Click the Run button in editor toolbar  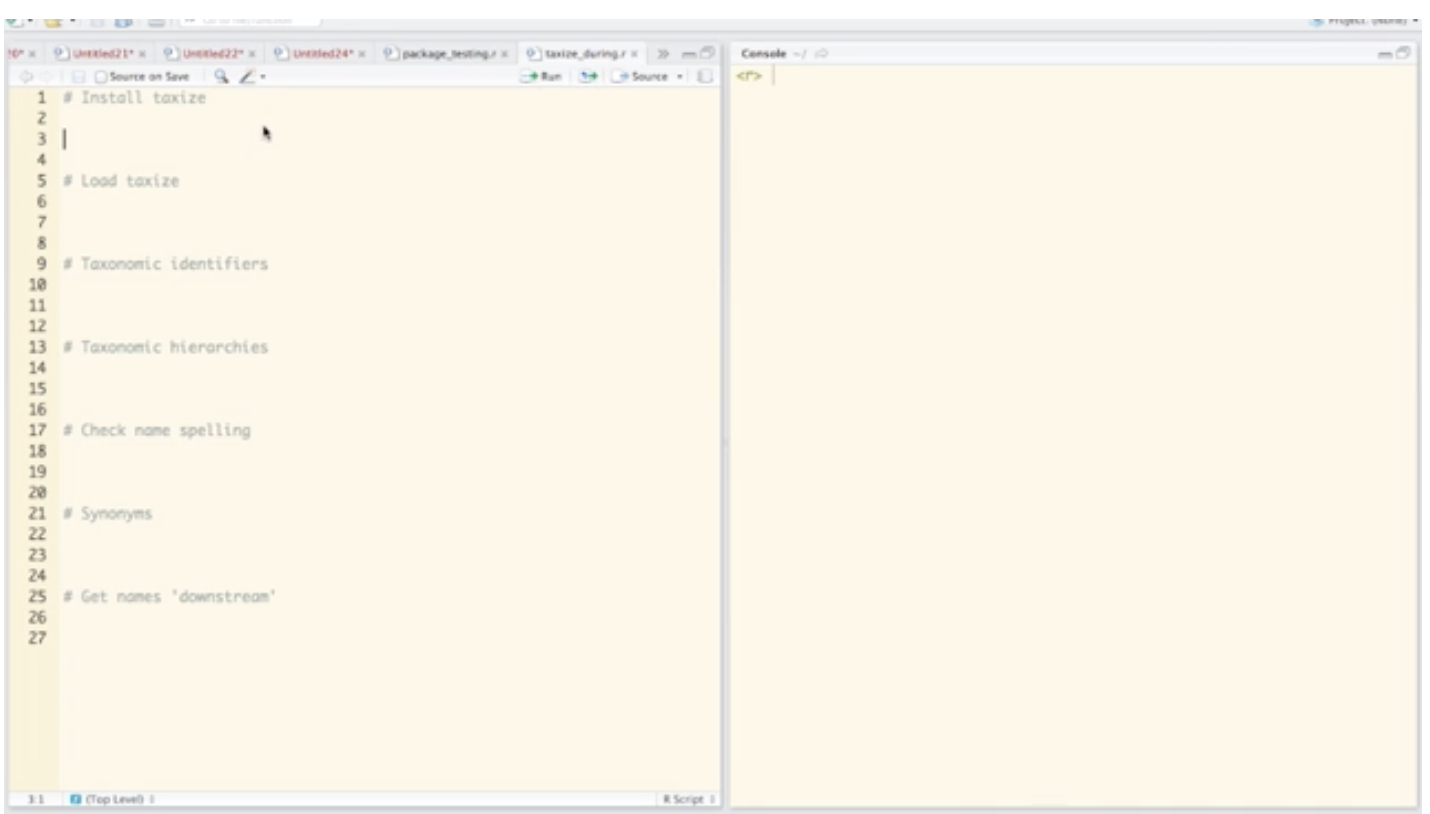pos(541,76)
